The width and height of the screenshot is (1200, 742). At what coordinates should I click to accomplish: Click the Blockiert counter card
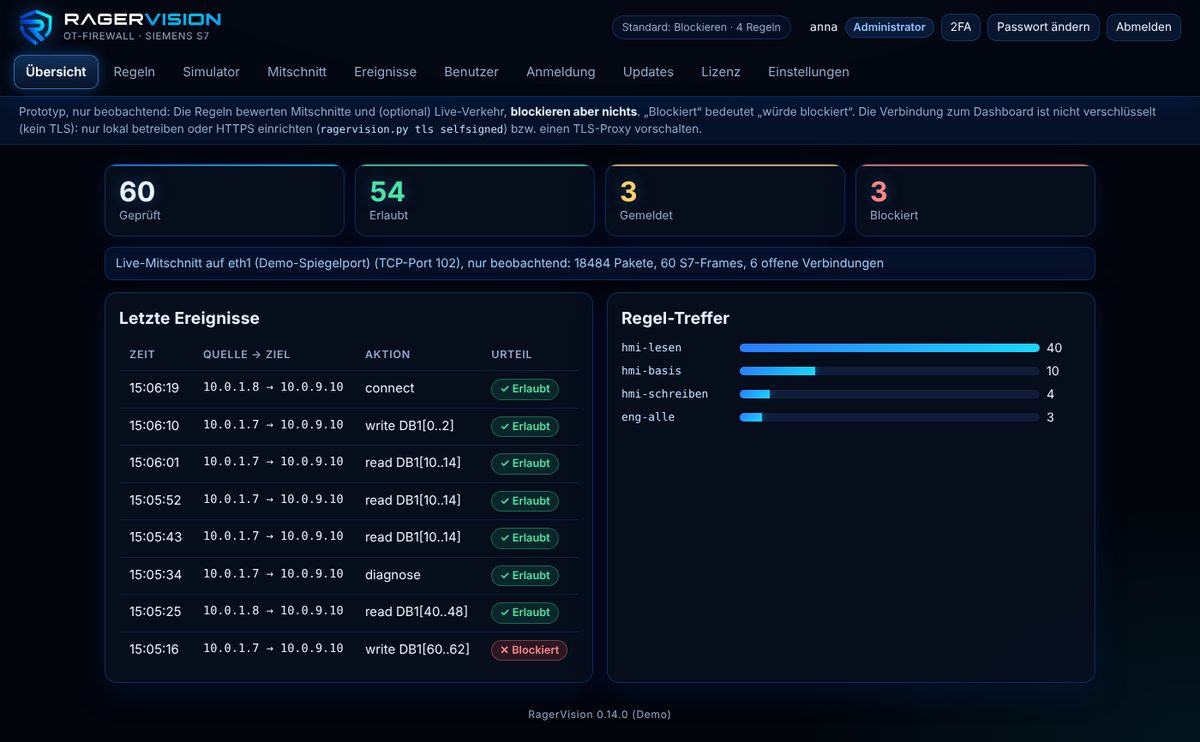975,200
